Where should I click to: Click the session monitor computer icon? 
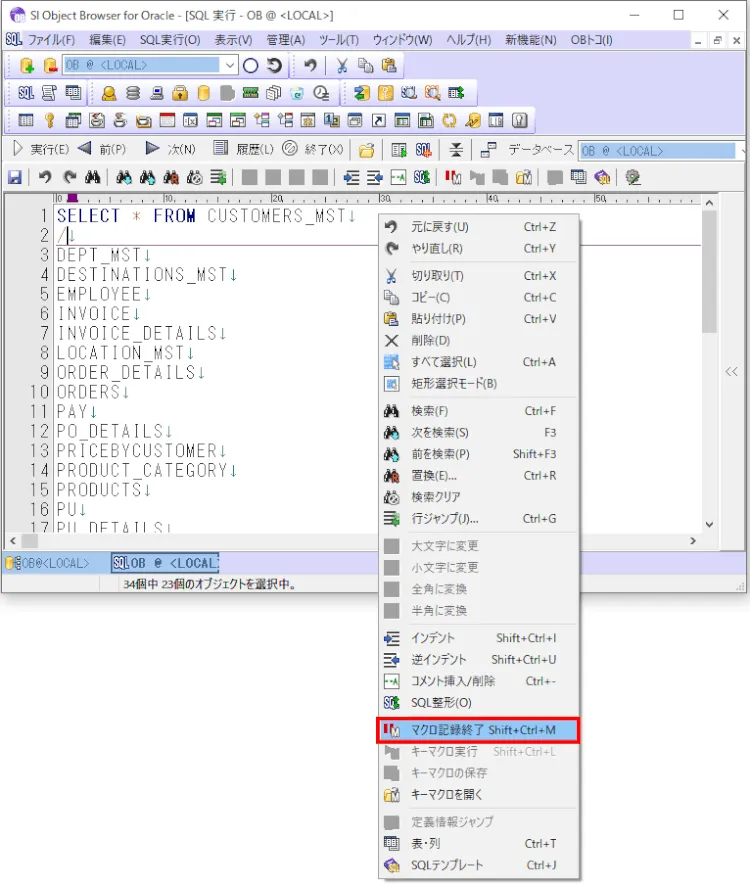click(x=157, y=93)
